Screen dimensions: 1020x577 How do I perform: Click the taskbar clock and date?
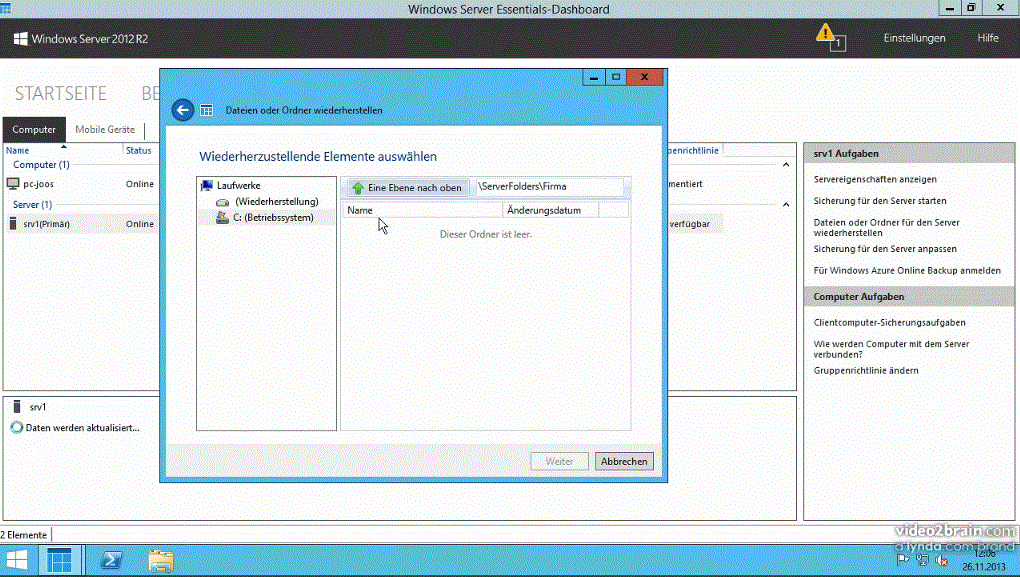[984, 560]
